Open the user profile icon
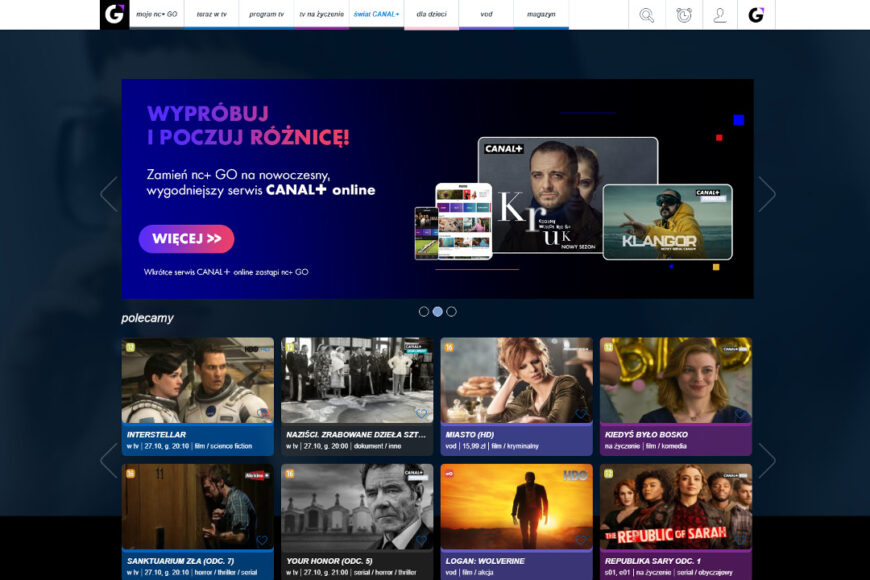The image size is (870, 580). pos(721,16)
